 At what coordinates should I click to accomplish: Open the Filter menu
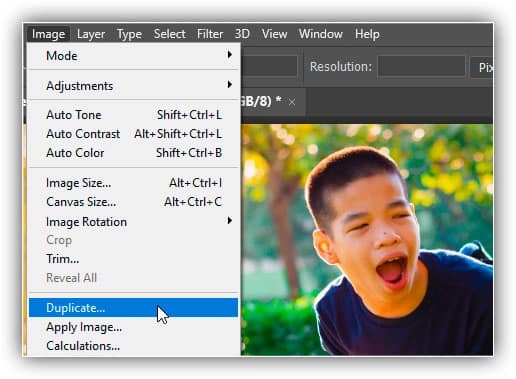click(210, 34)
